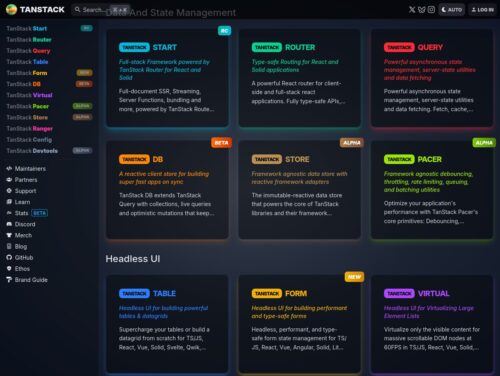
Task: Open TanStack DB in the sidebar
Action: point(49,84)
